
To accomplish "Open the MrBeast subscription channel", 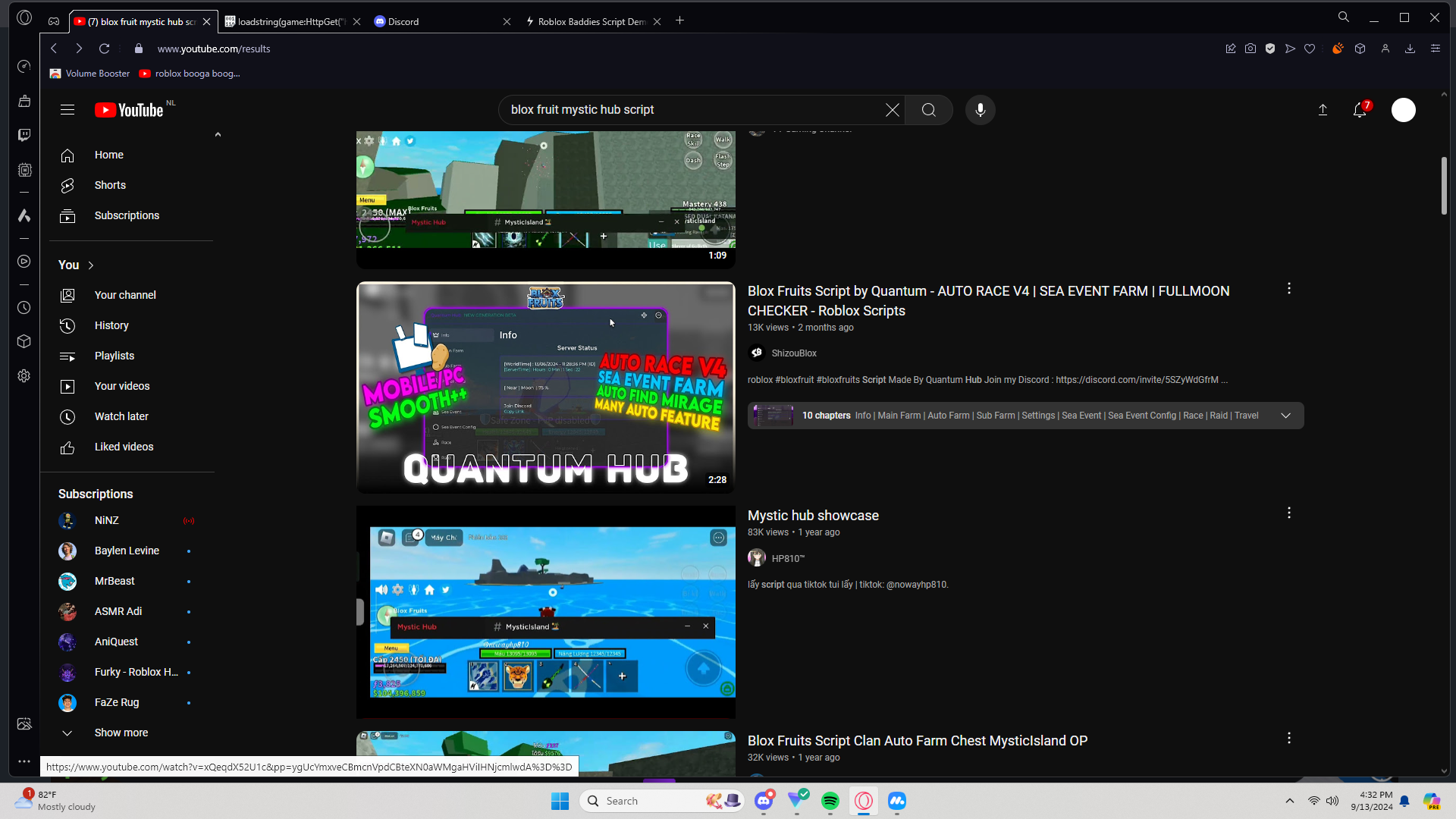I will point(131,582).
